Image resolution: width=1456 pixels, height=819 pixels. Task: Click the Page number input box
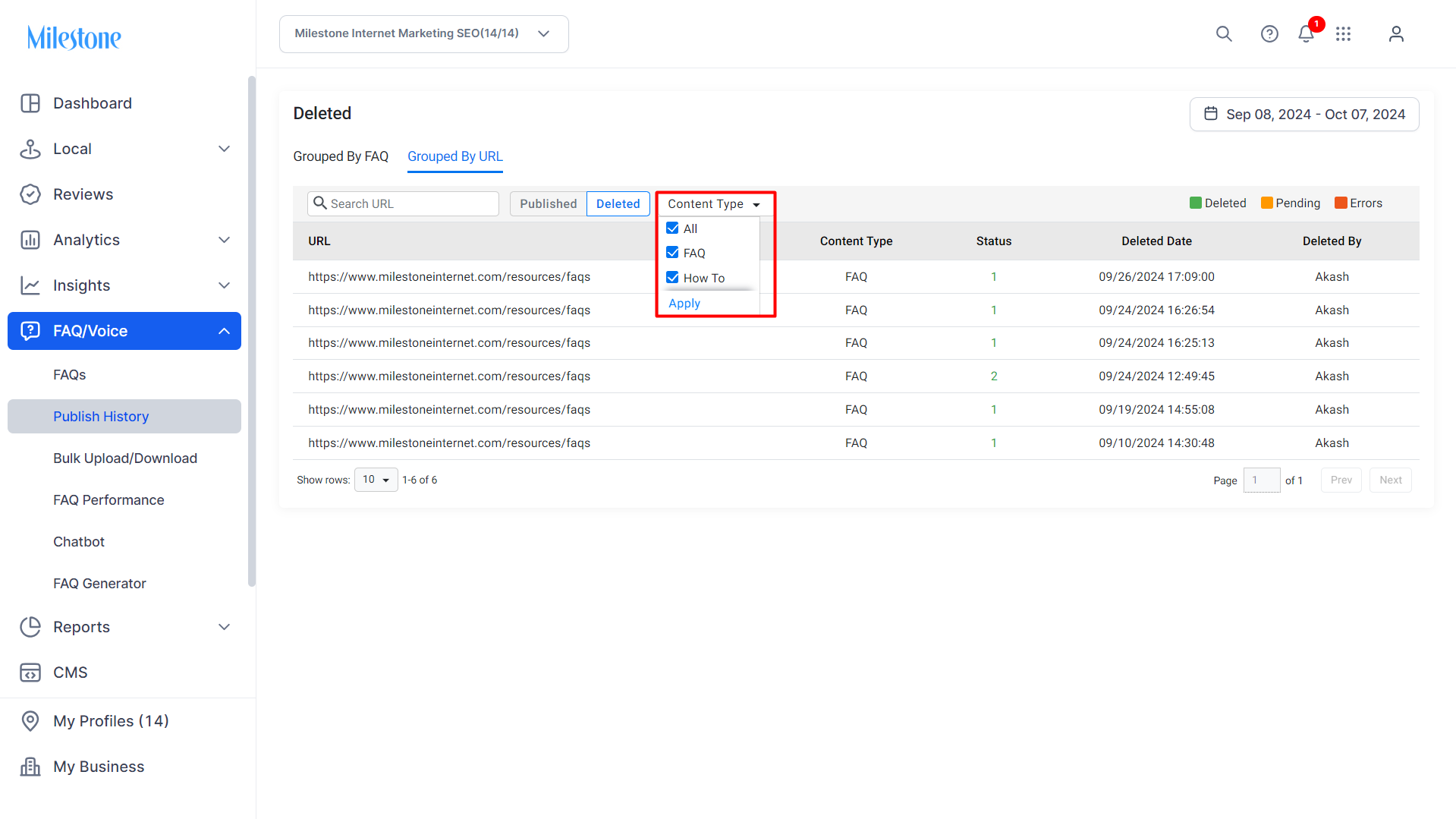point(1262,480)
